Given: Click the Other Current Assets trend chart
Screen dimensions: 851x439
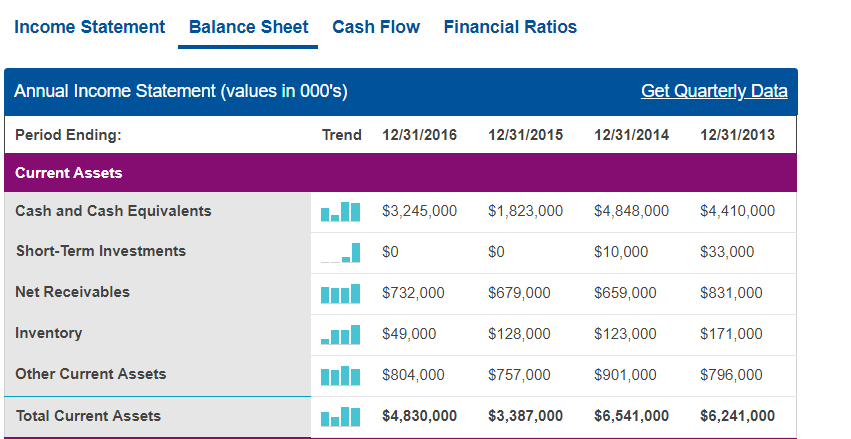Looking at the screenshot, I should [x=340, y=376].
